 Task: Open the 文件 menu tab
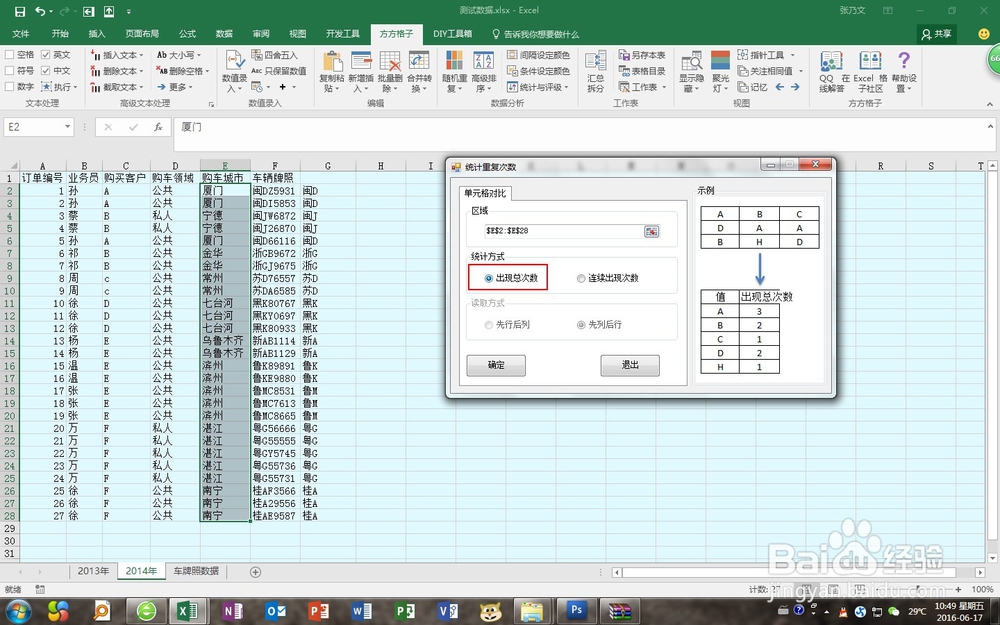tap(20, 34)
